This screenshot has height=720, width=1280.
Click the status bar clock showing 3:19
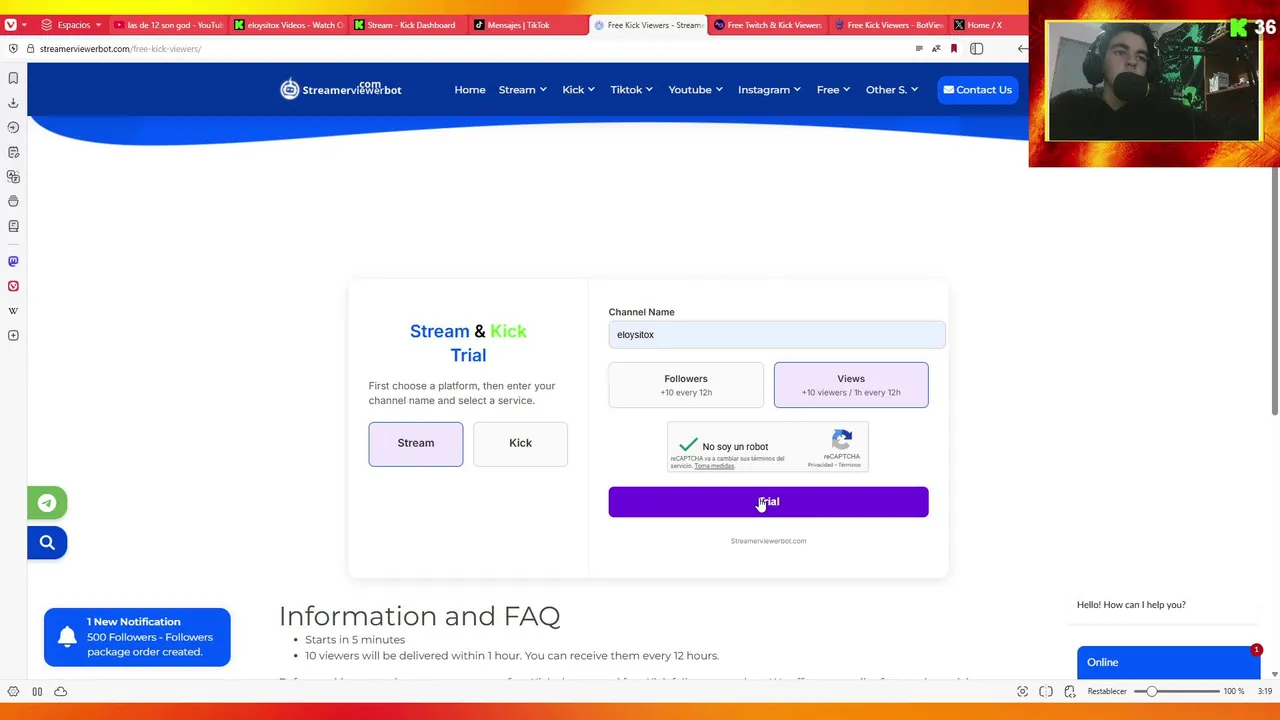coord(1265,692)
